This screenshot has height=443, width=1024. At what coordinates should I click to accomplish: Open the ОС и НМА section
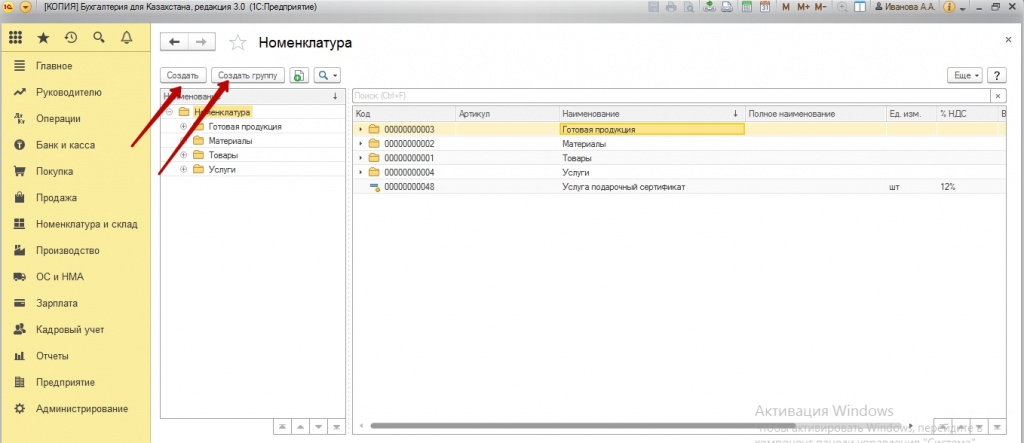point(59,277)
